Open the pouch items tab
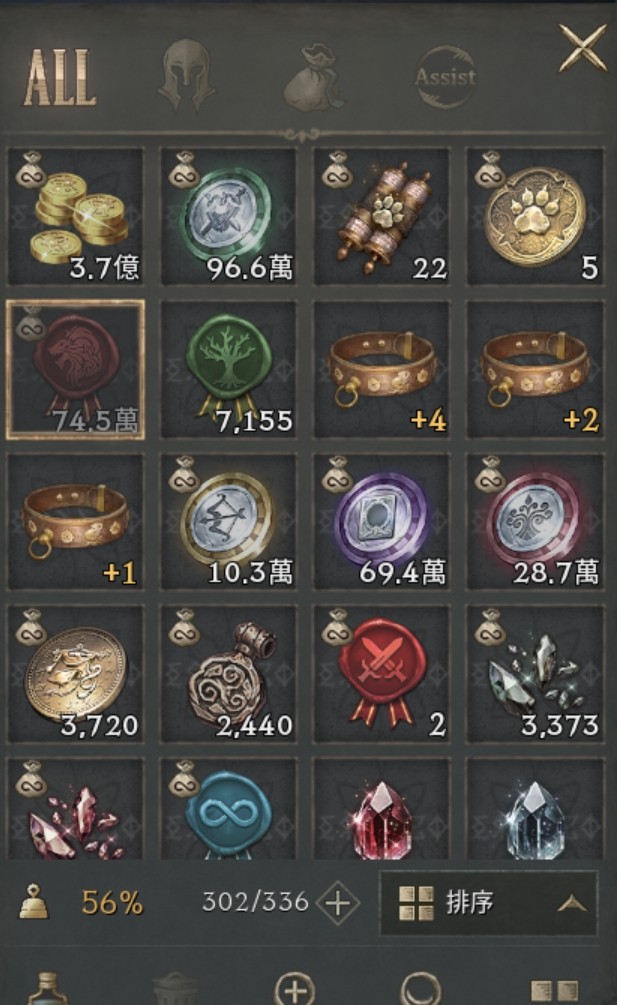This screenshot has height=1005, width=617. (x=315, y=77)
